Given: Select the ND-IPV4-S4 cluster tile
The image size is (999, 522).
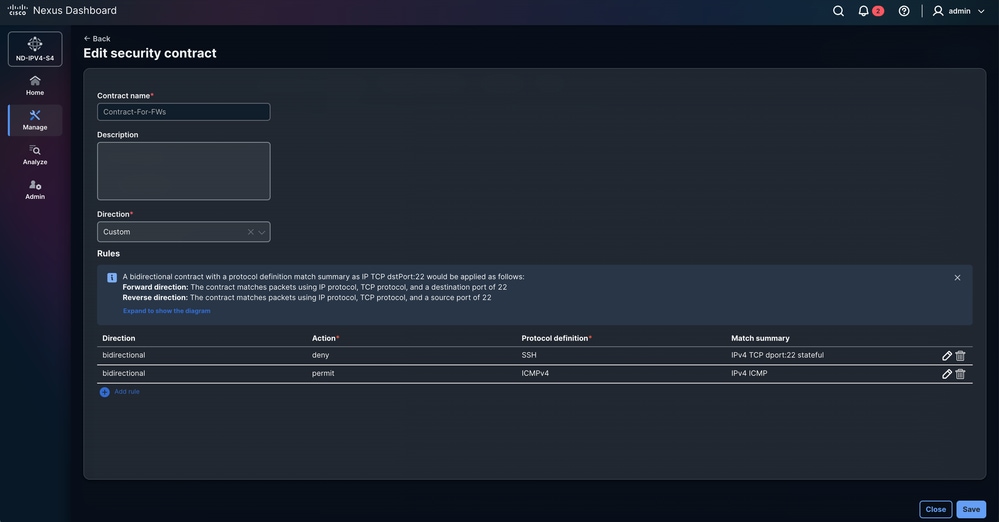Looking at the screenshot, I should (35, 49).
